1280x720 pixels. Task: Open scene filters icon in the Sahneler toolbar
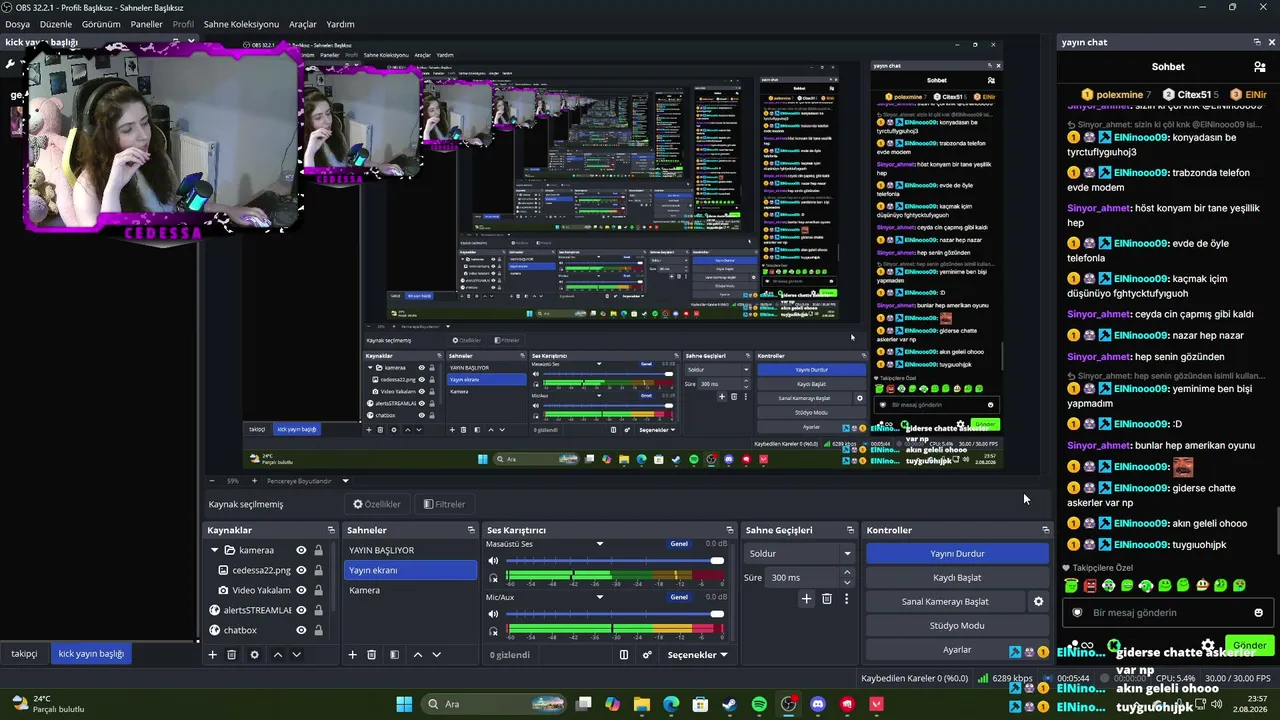click(394, 655)
